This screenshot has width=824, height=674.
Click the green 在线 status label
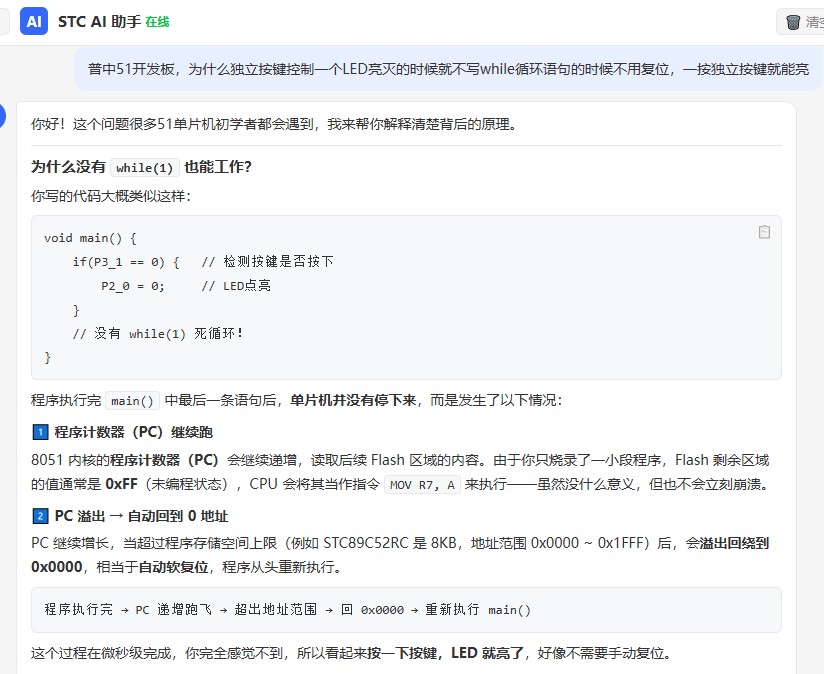(157, 22)
